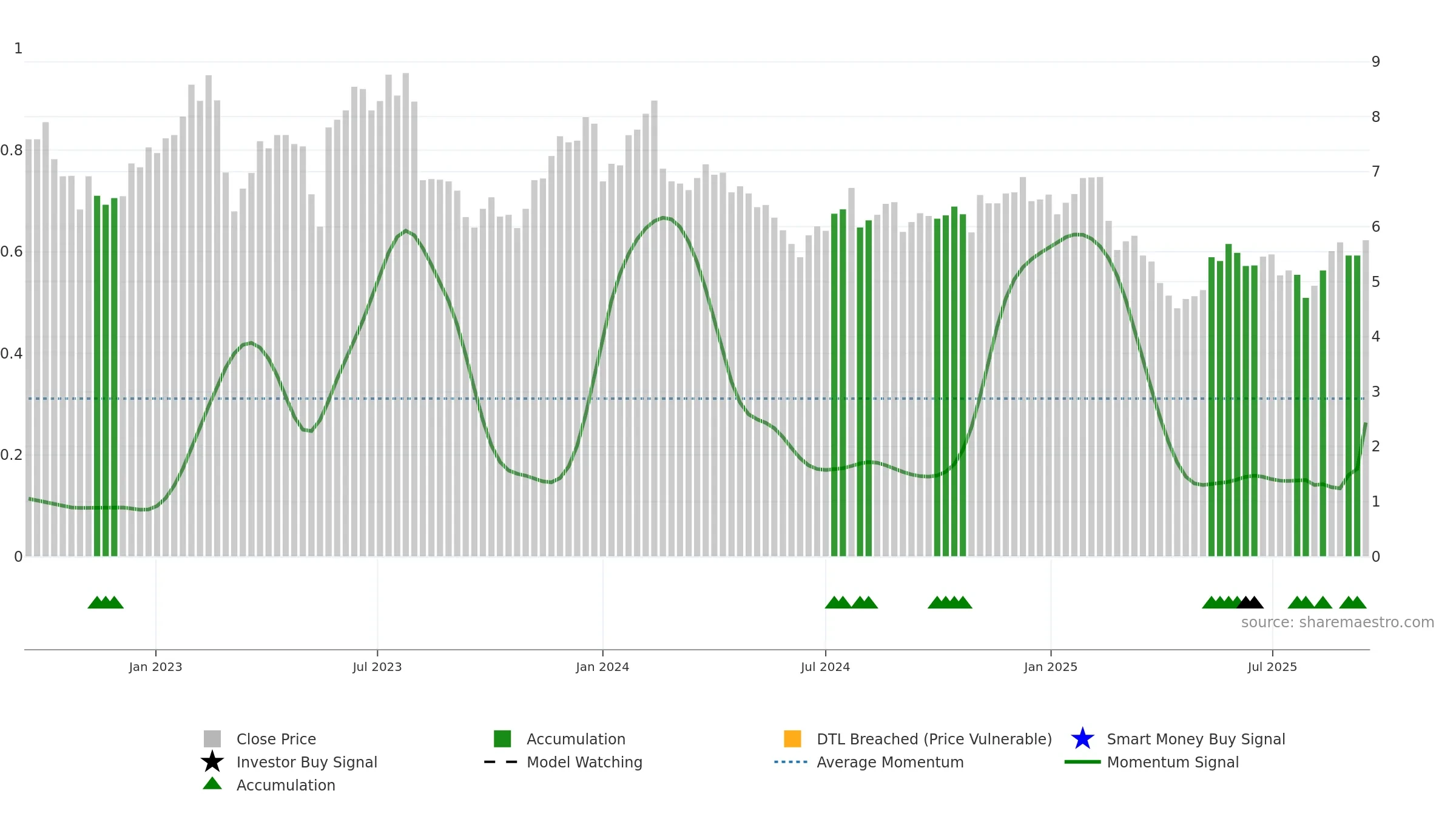Click the Jan 2023 axis label
Screen dimensions: 1456x819
coord(156,667)
